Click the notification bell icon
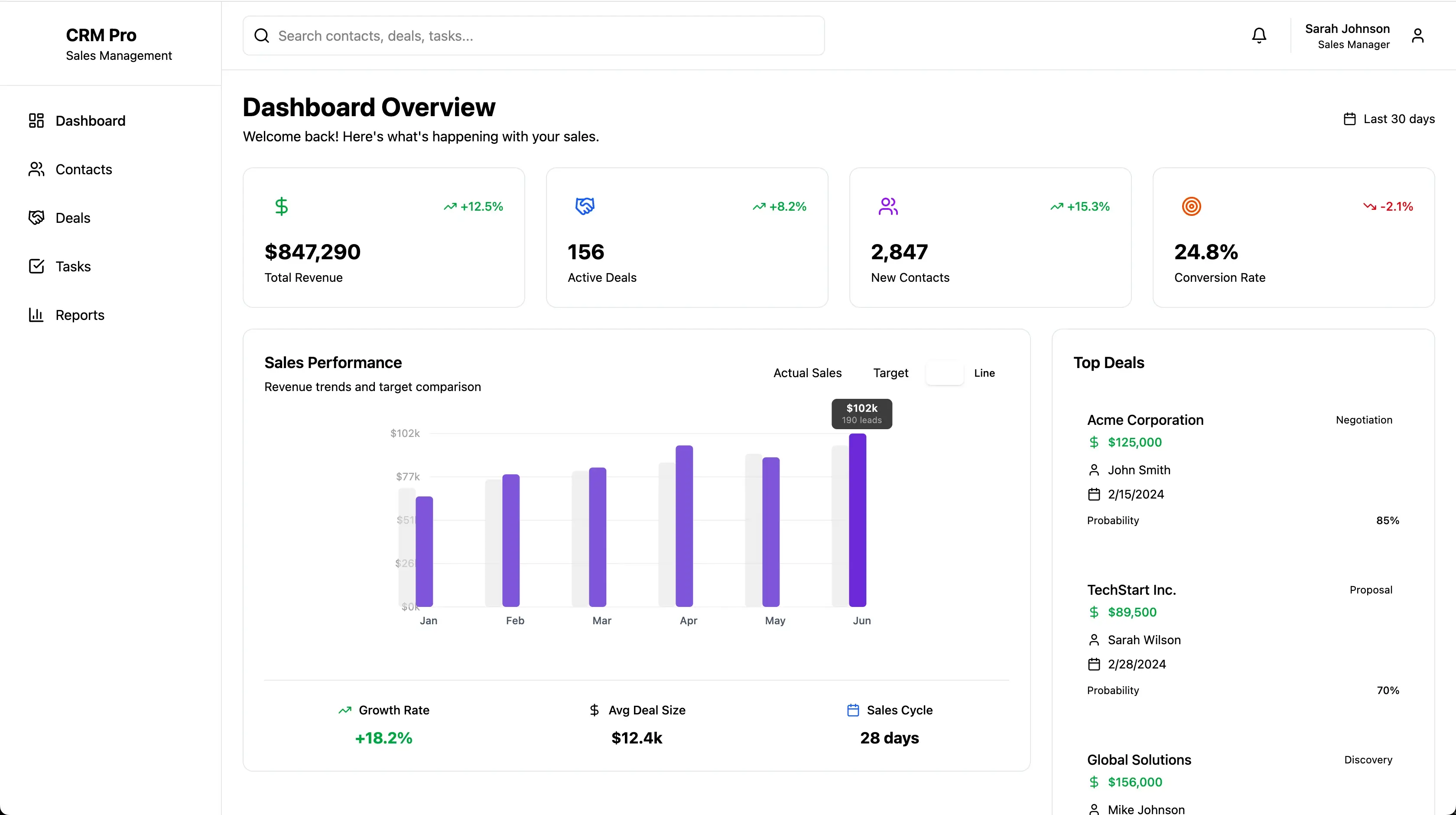Viewport: 1456px width, 815px height. tap(1259, 35)
